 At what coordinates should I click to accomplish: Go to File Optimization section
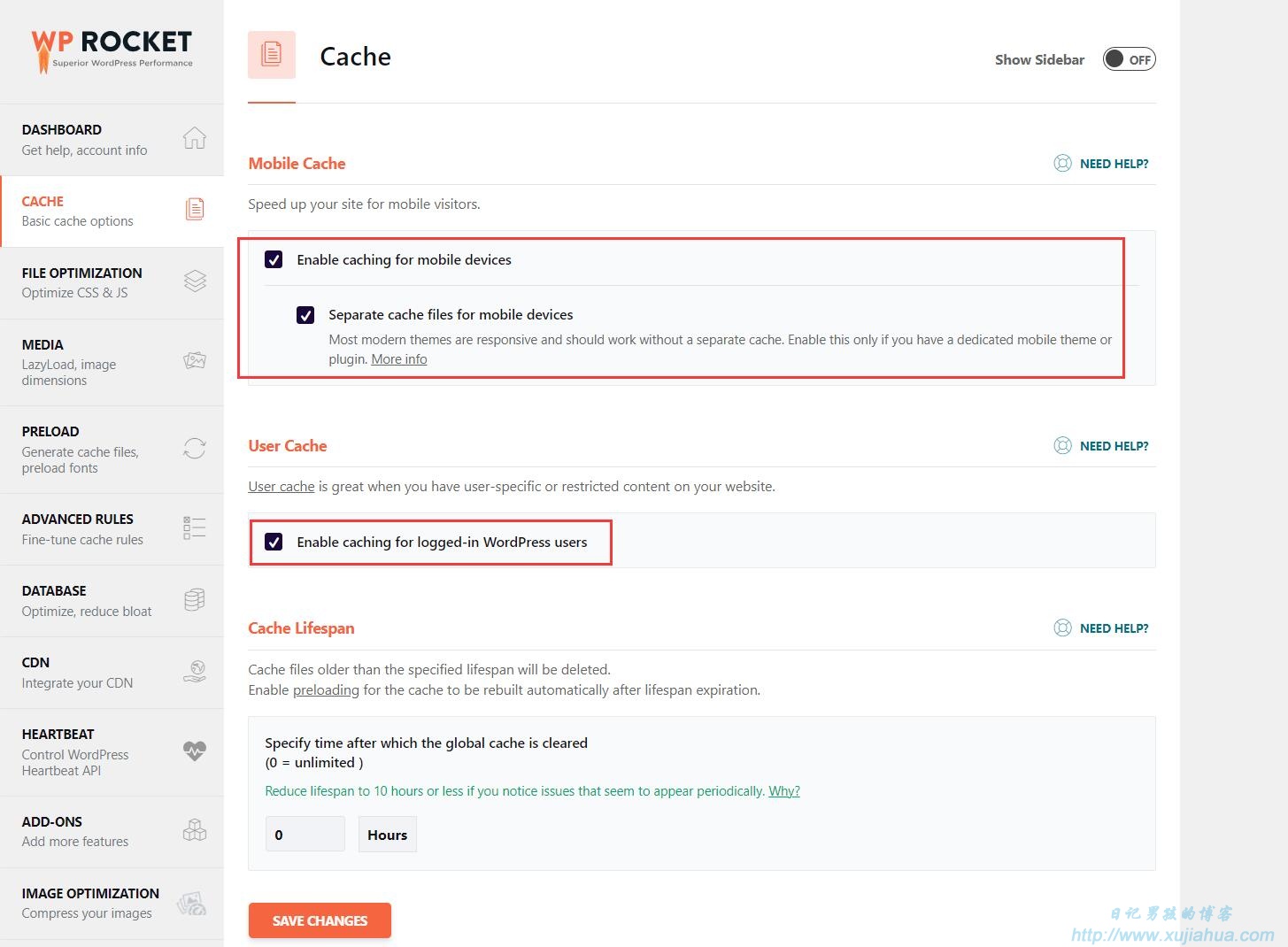(112, 283)
